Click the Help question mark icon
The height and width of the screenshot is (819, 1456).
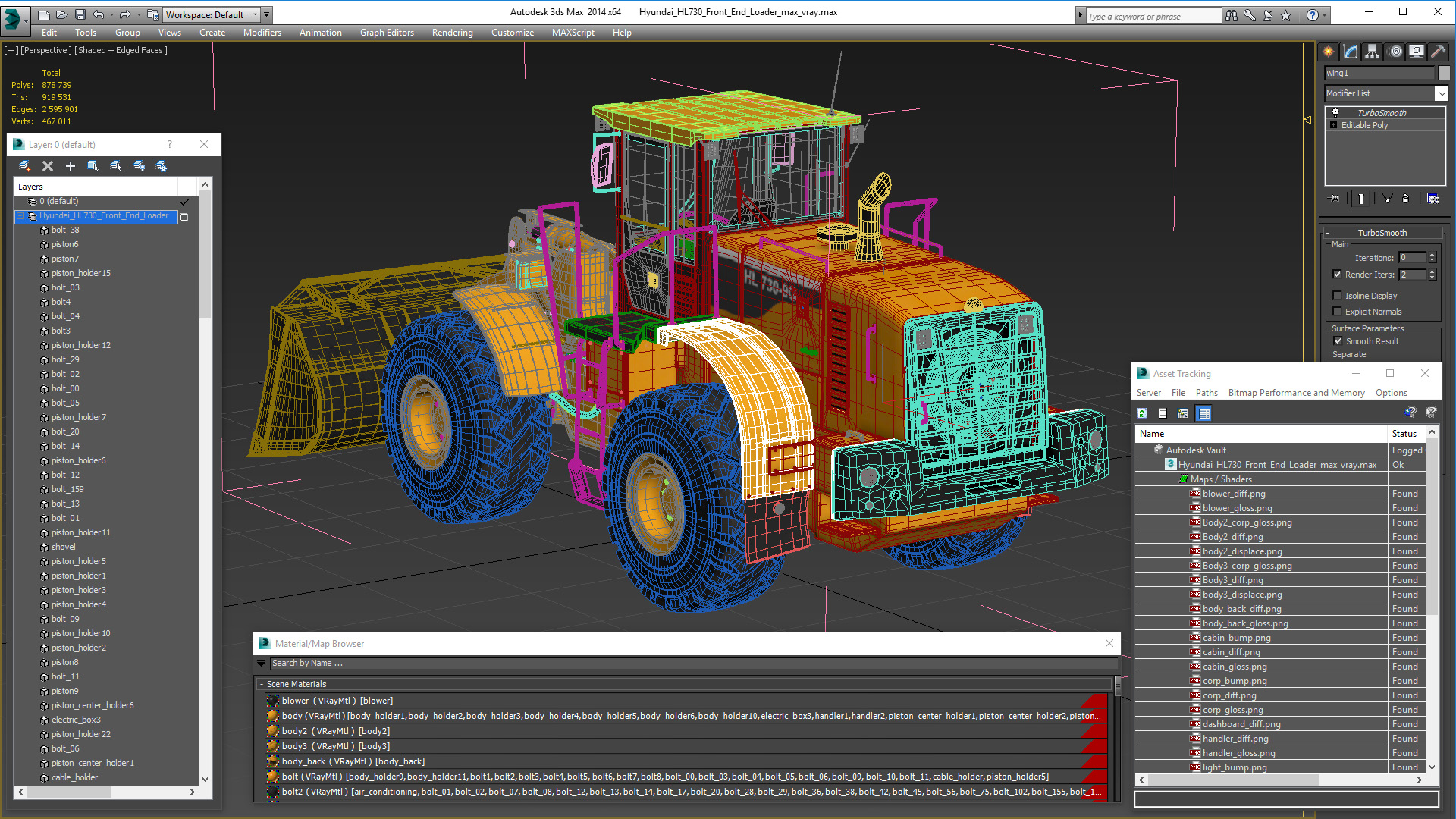pyautogui.click(x=1312, y=15)
